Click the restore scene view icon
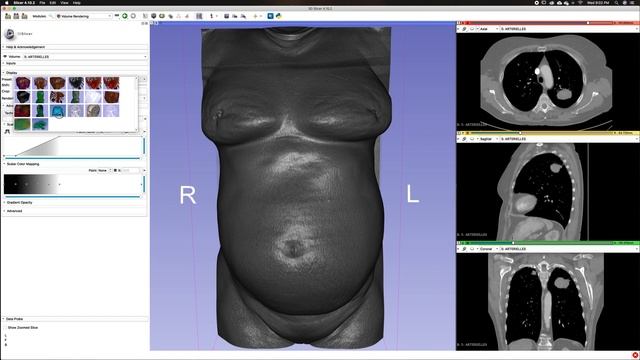Image resolution: width=640 pixels, height=360 pixels. tap(243, 16)
